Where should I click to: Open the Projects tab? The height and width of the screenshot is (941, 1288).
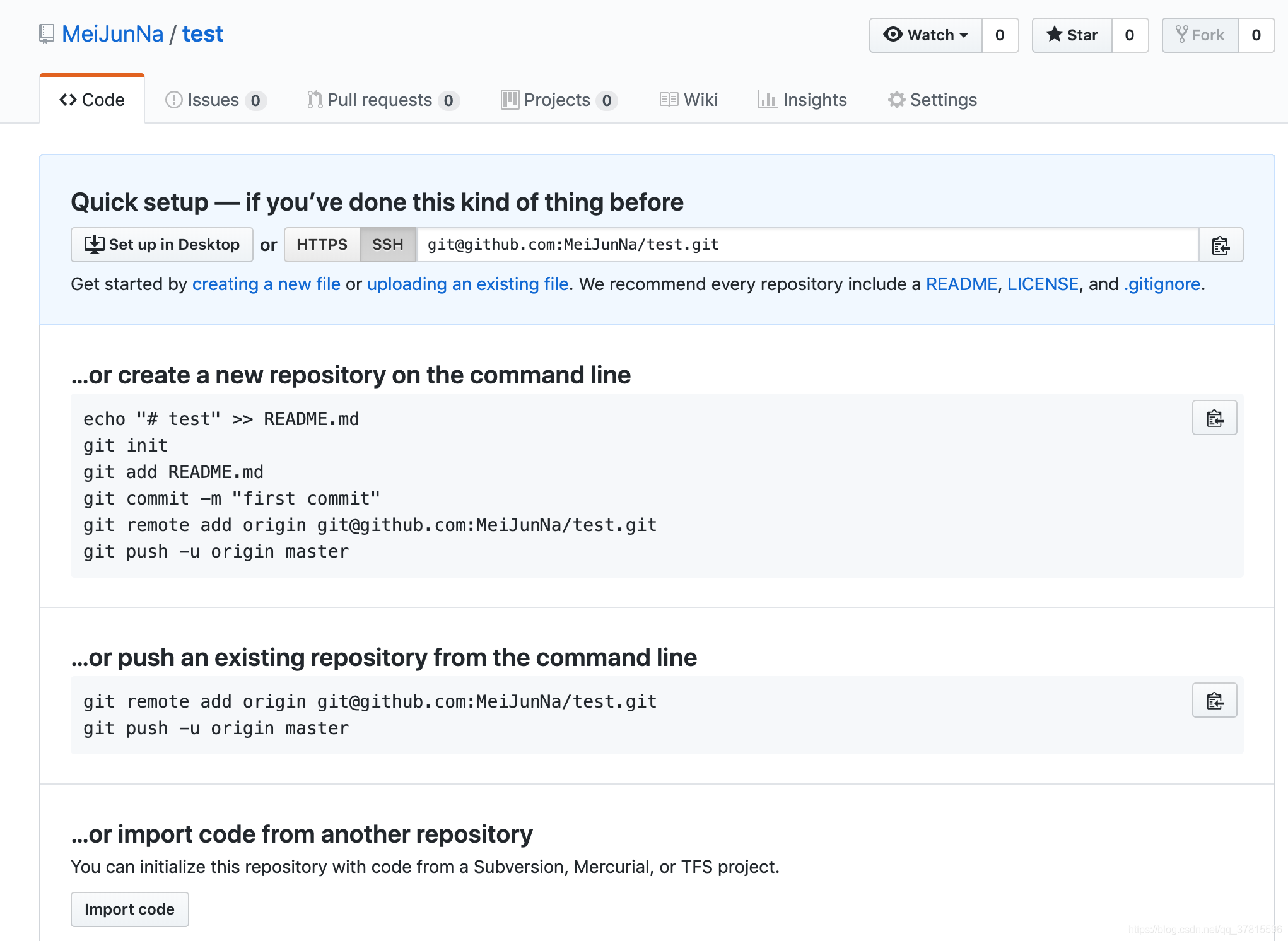coord(559,100)
